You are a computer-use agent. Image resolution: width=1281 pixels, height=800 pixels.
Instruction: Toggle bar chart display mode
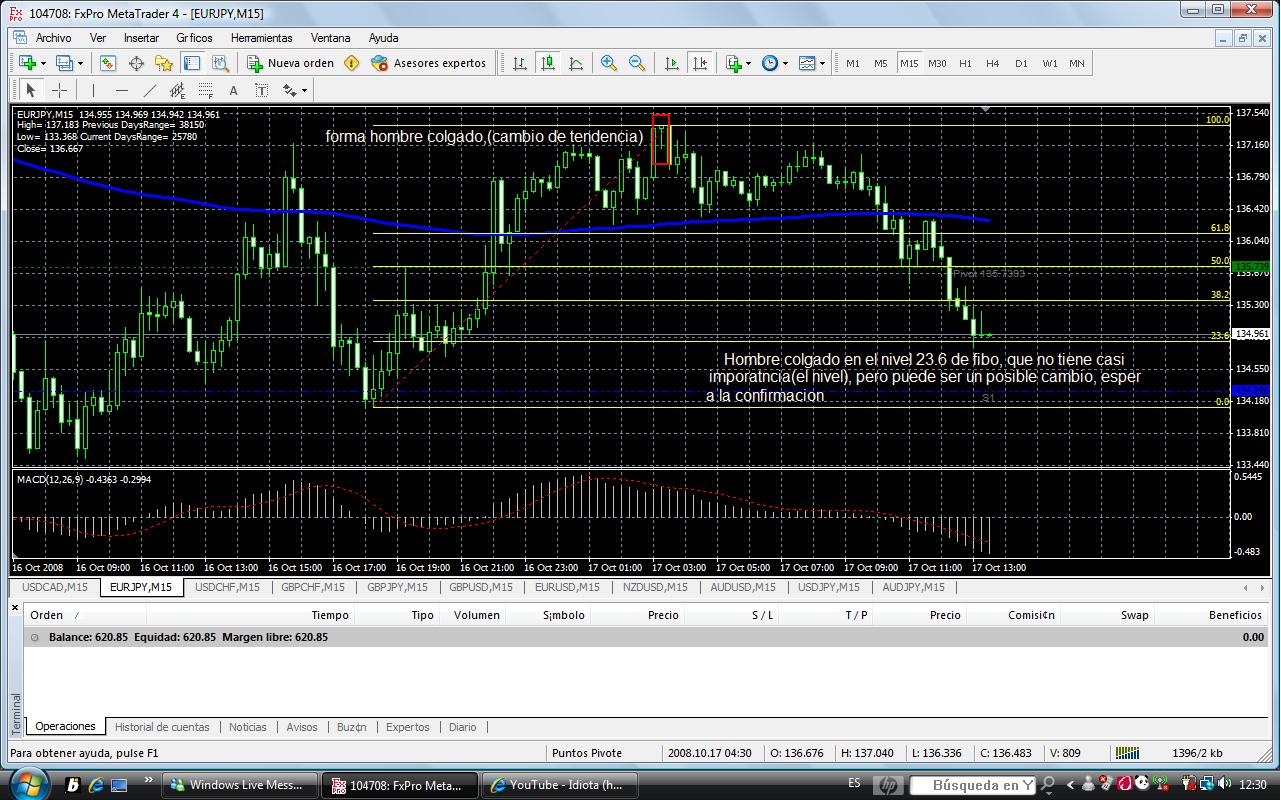point(520,63)
